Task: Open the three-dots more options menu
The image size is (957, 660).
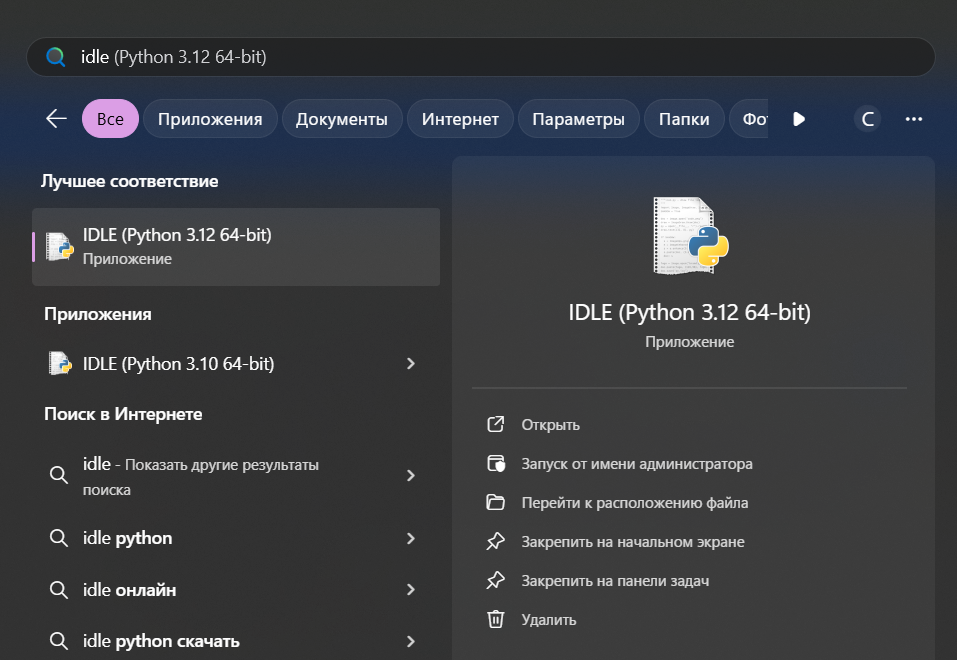Action: [913, 119]
